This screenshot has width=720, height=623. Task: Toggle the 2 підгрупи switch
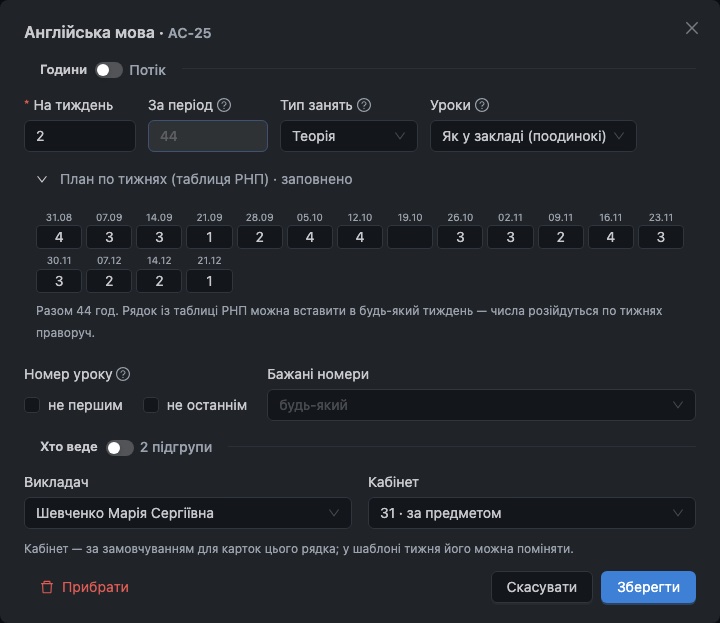[x=120, y=448]
